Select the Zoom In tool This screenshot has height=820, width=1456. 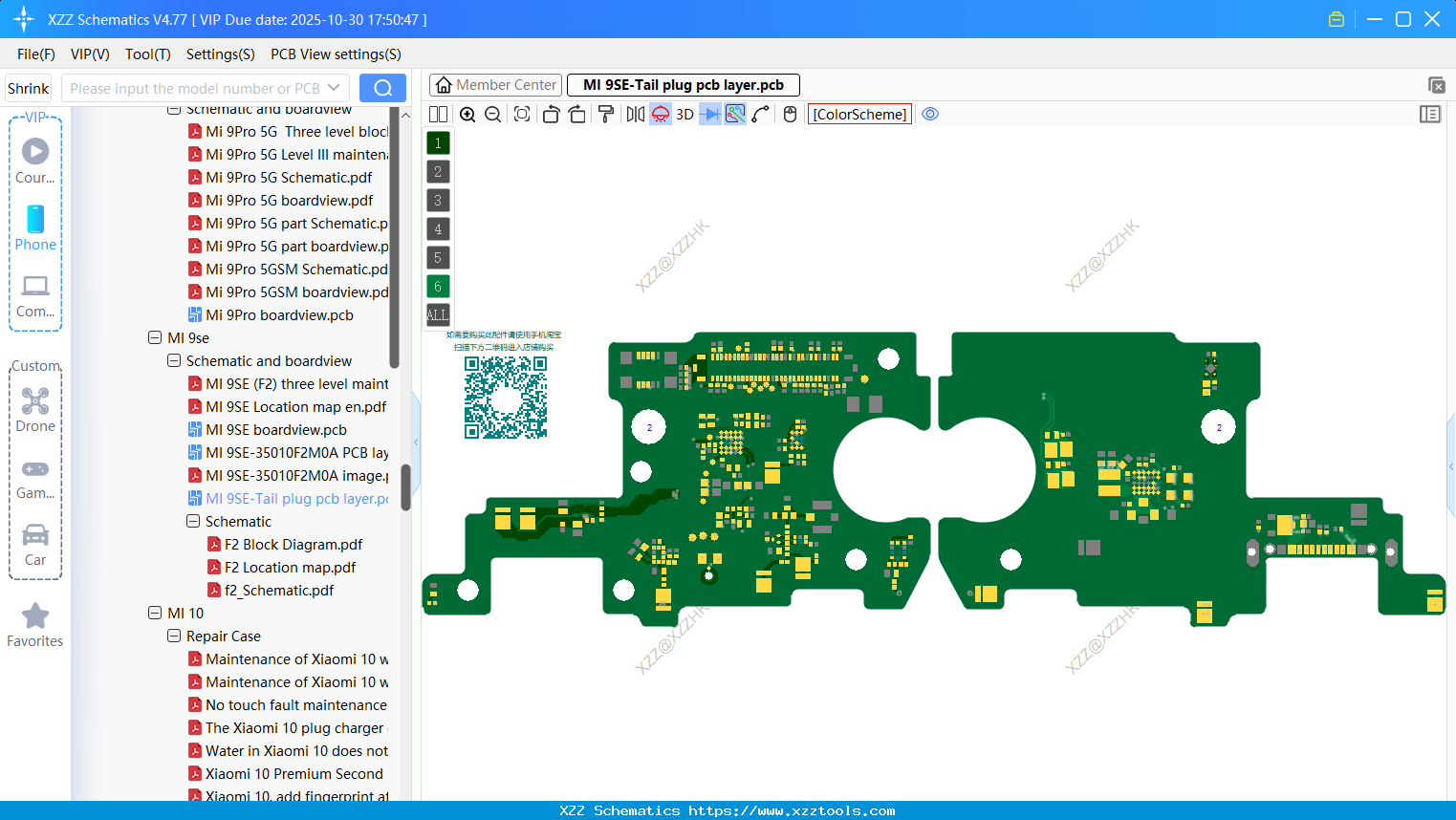467,114
